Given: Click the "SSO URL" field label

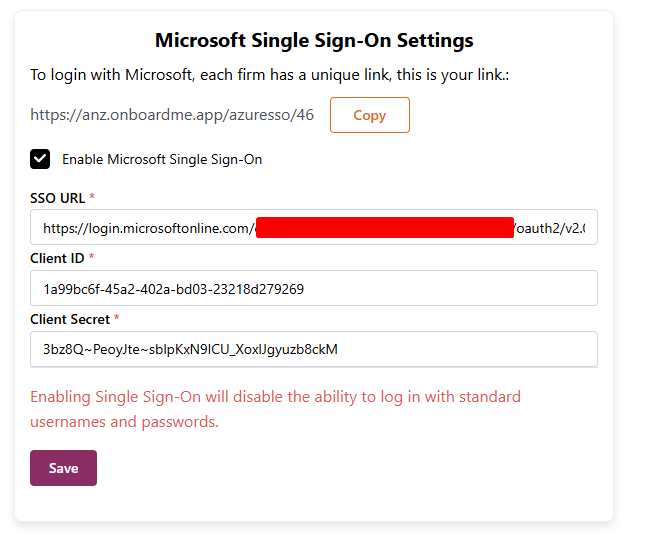Looking at the screenshot, I should tap(57, 198).
